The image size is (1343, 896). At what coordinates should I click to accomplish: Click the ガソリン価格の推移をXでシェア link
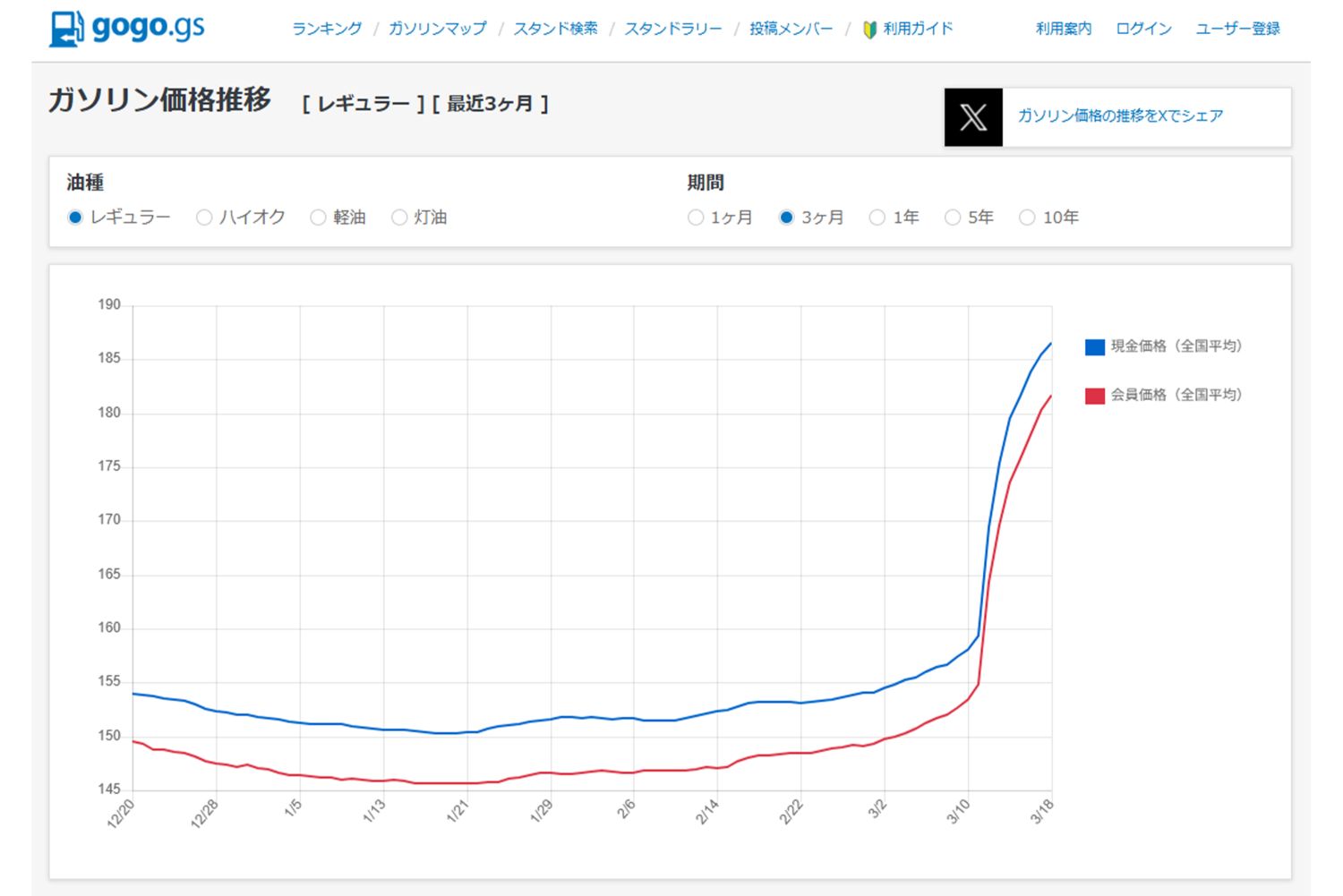pyautogui.click(x=1119, y=116)
